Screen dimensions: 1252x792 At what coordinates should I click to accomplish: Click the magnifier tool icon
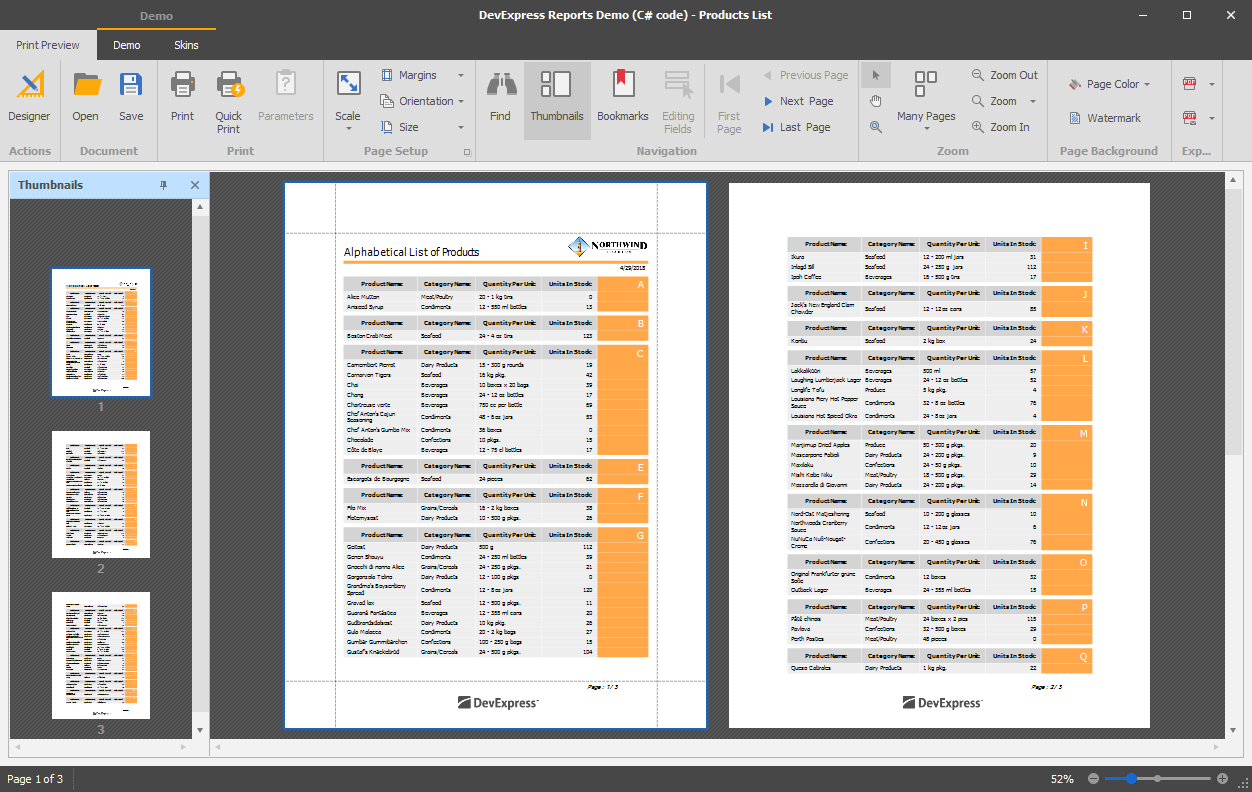click(x=876, y=127)
